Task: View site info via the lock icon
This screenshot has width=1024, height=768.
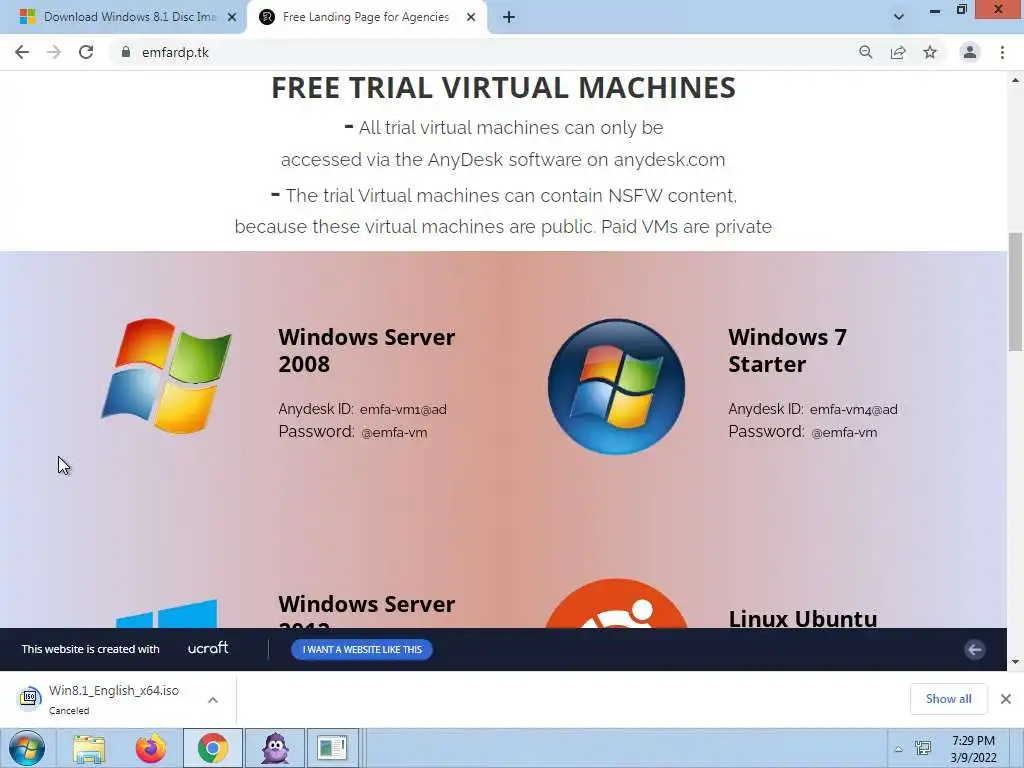Action: click(126, 52)
